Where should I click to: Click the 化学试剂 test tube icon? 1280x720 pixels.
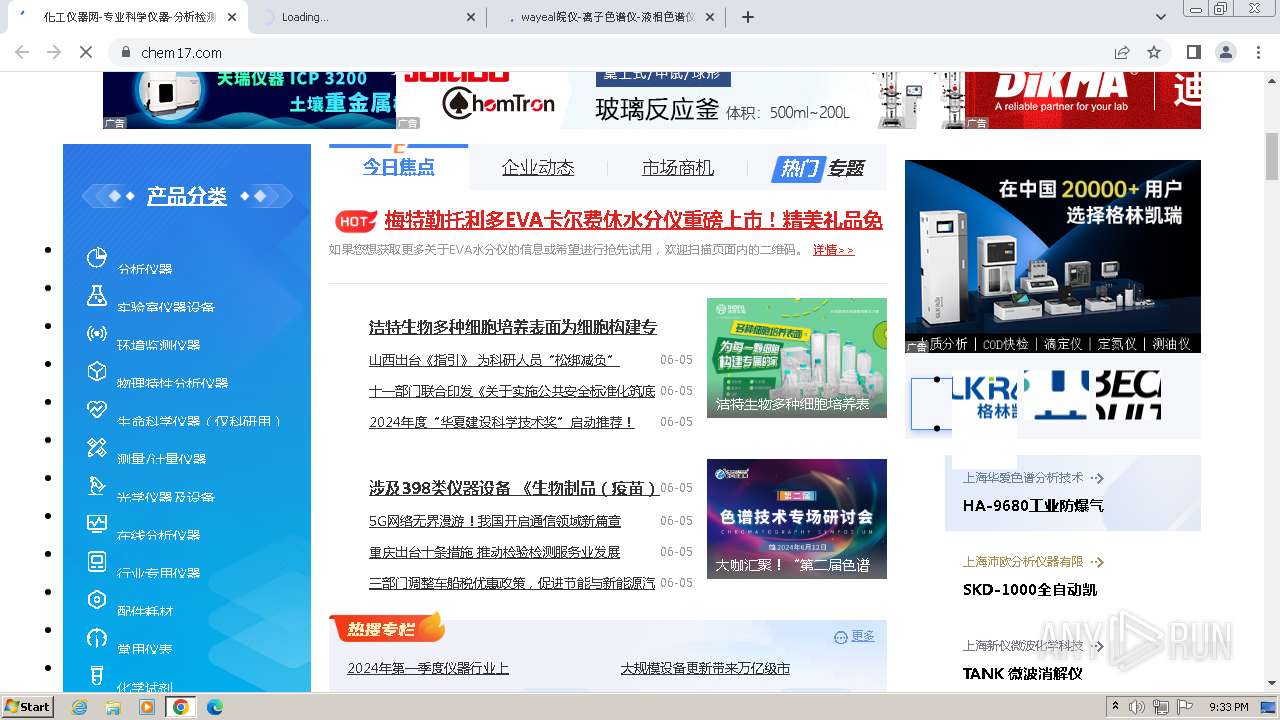(x=97, y=675)
